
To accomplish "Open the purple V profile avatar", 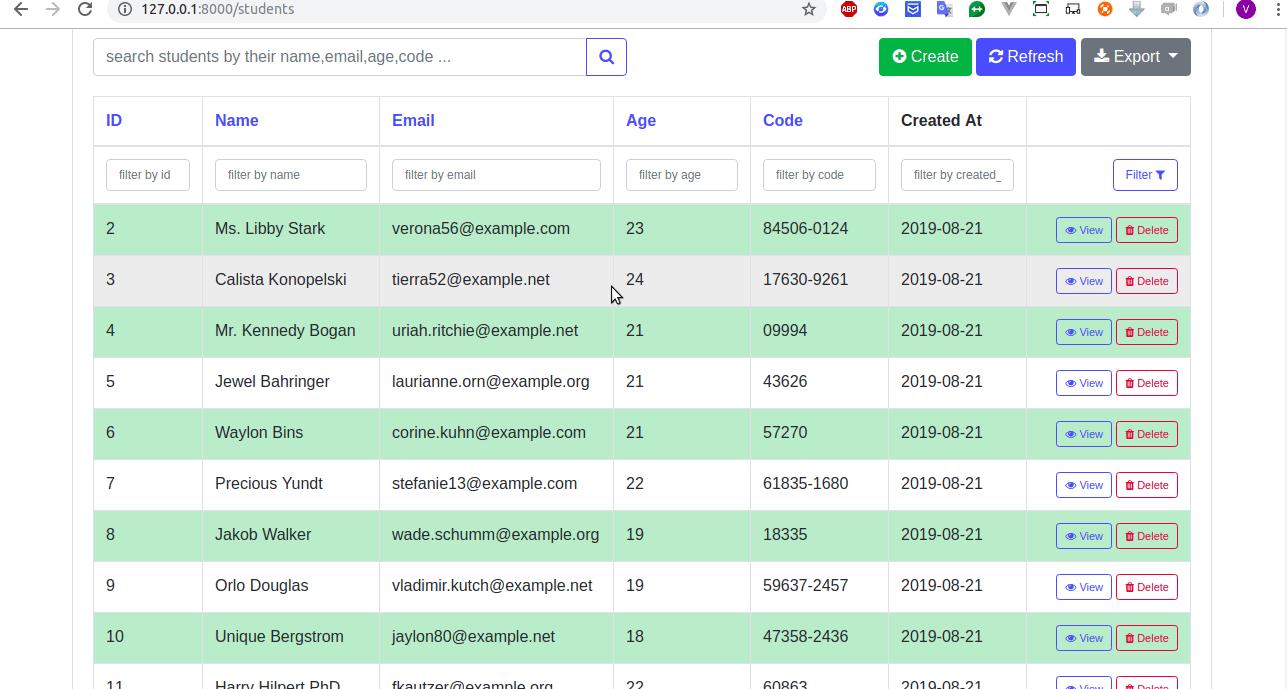I will [1245, 9].
